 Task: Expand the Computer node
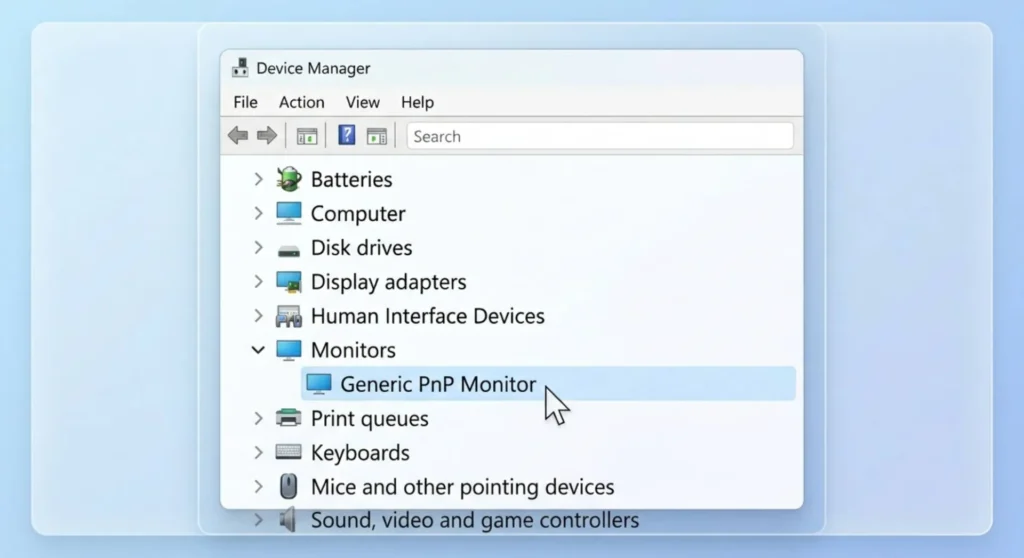point(259,213)
